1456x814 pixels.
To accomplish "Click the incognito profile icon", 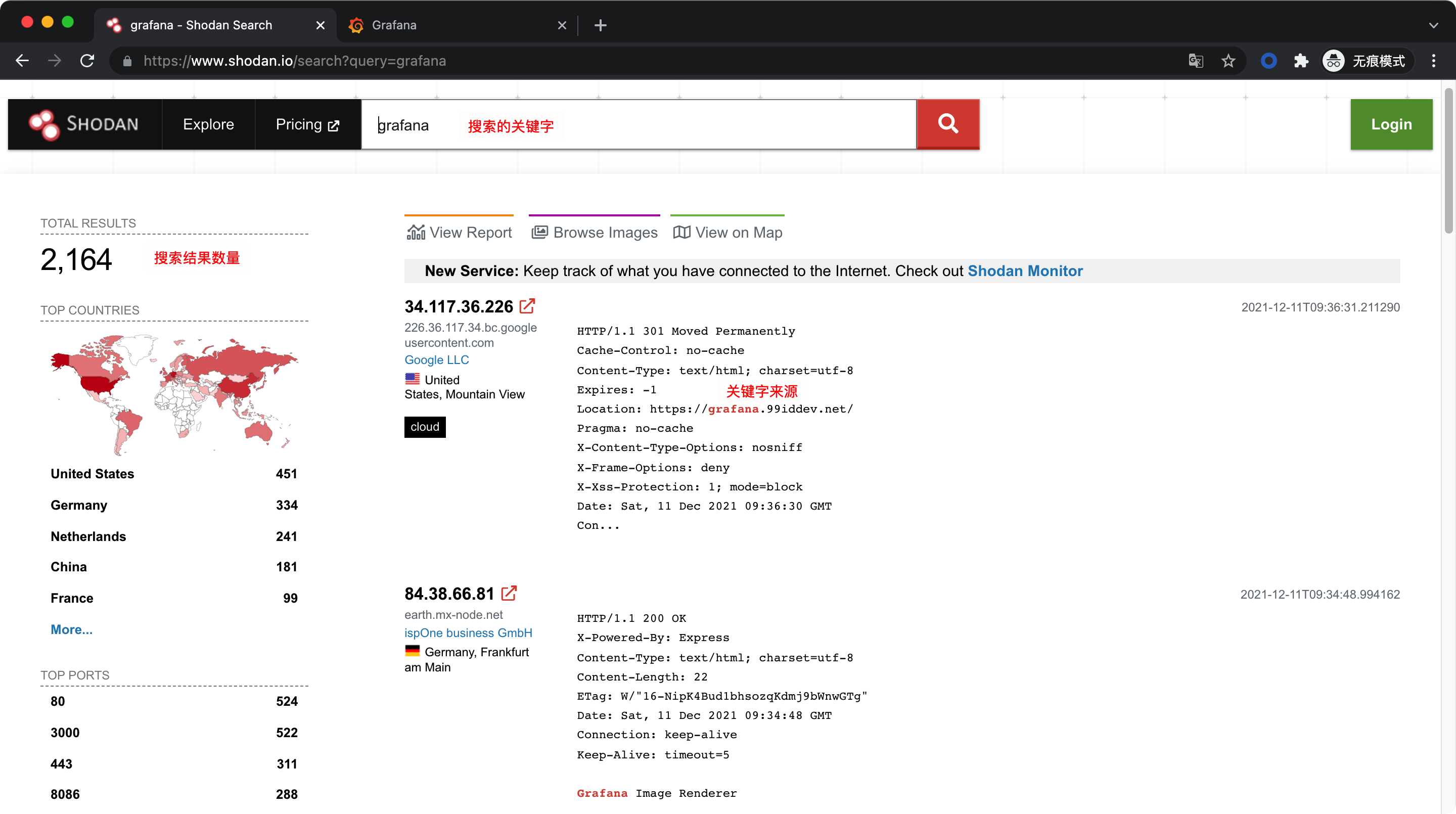I will [x=1334, y=61].
